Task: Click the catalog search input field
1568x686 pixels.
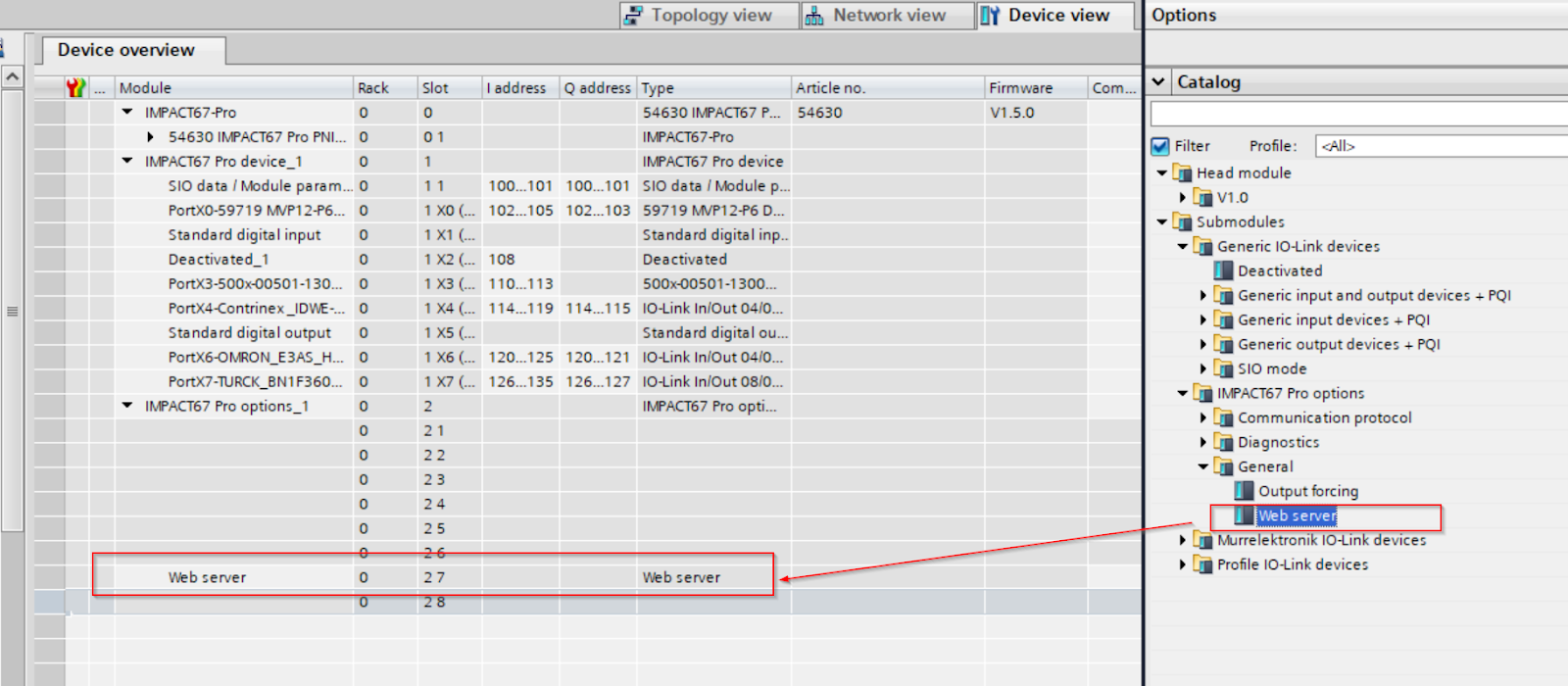Action: click(x=1359, y=114)
